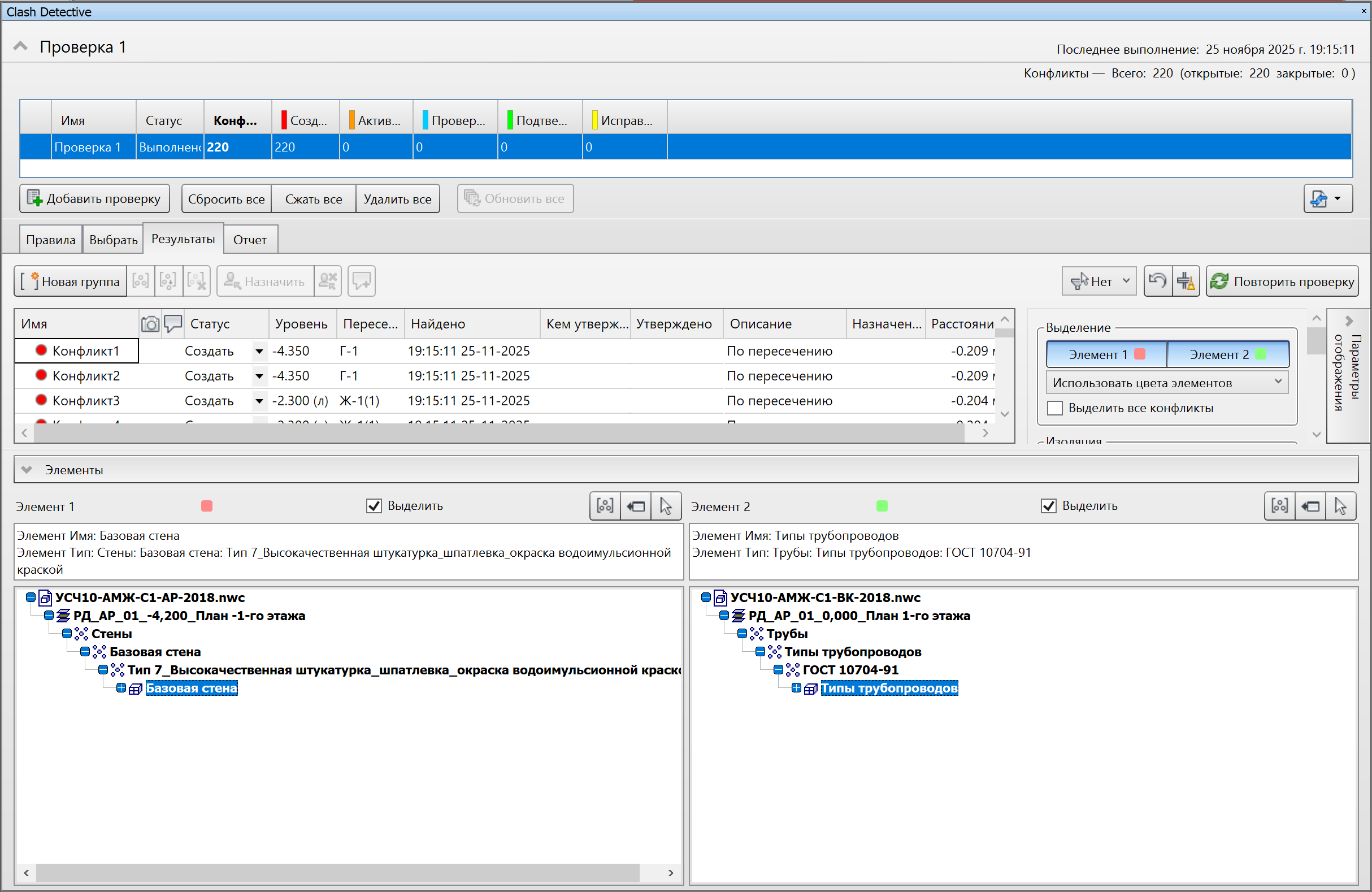
Task: Uncheck Выделить for Элемент 1
Action: [x=374, y=506]
